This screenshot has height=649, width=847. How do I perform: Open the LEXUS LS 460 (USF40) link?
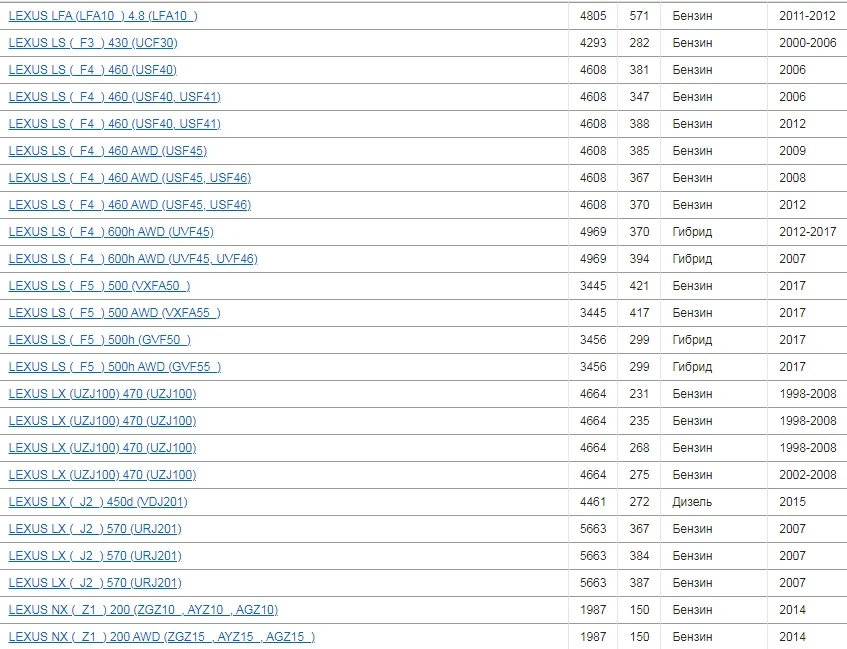[92, 70]
